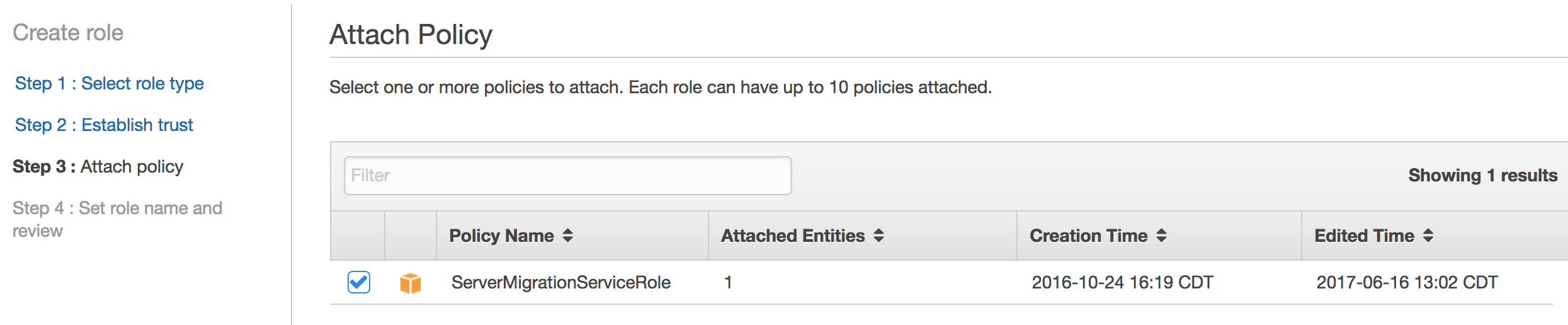Click the Policy Name column header label
Image resolution: width=1568 pixels, height=325 pixels.
coord(501,236)
